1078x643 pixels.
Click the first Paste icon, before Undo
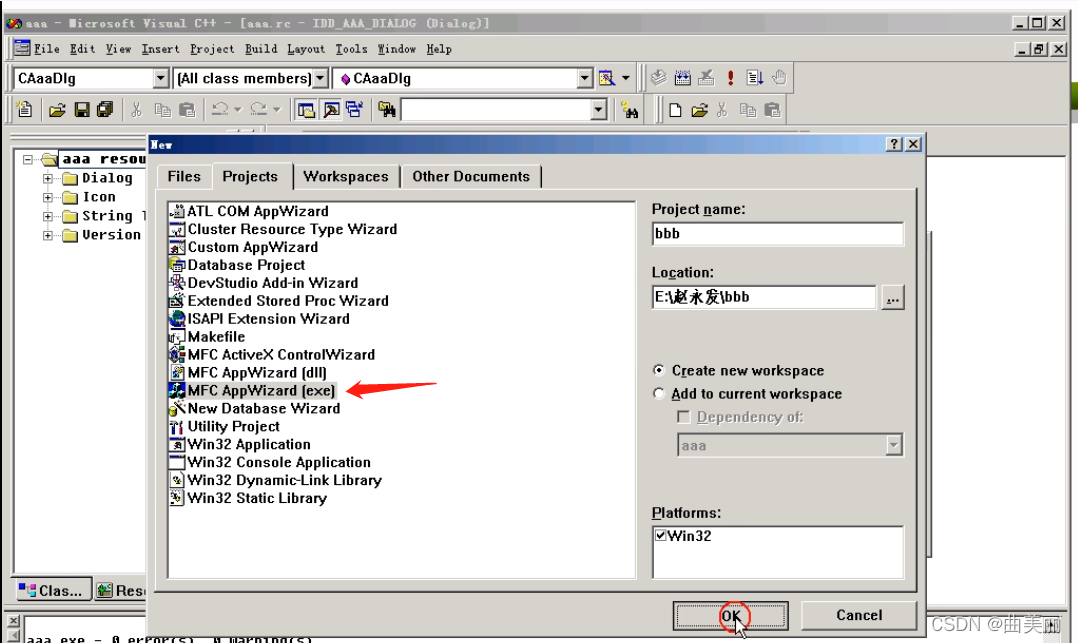186,110
